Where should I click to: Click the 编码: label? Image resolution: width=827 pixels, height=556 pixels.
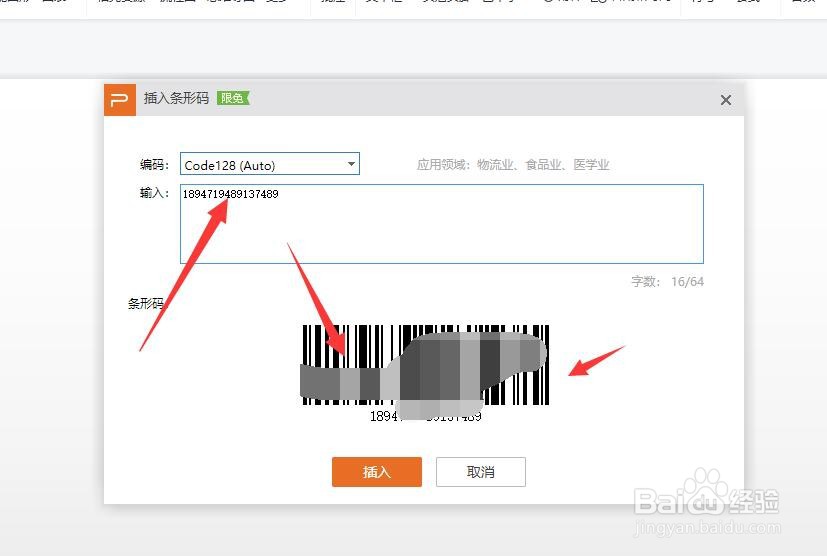pos(154,165)
